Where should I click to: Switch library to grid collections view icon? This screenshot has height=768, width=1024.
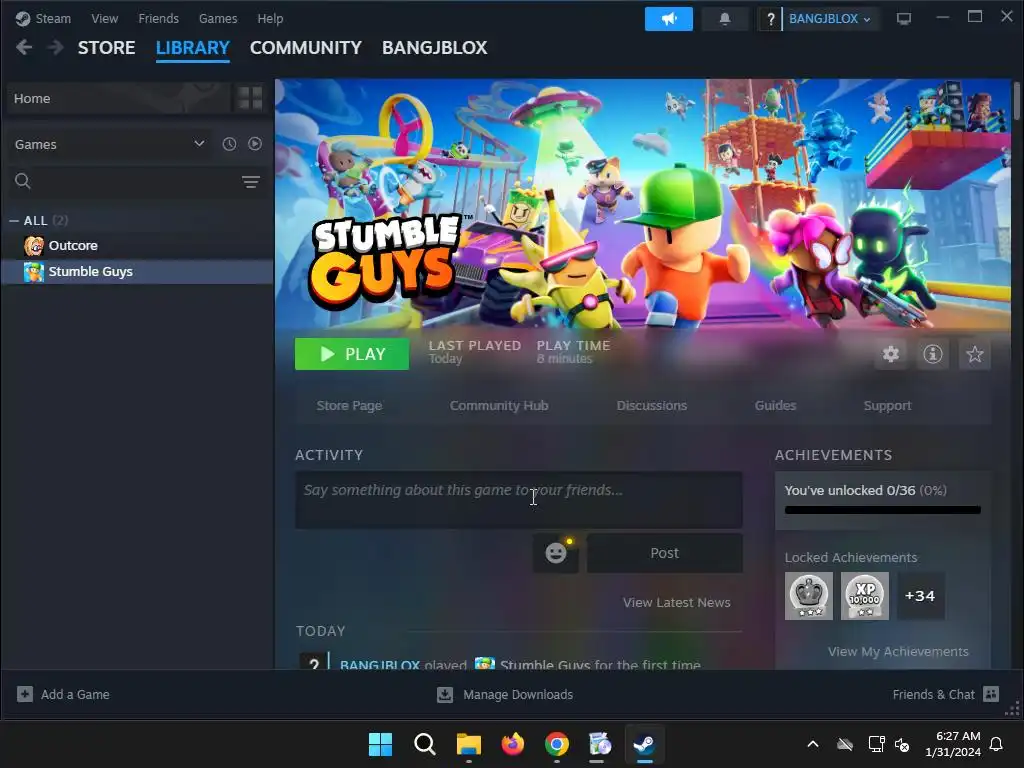click(249, 98)
